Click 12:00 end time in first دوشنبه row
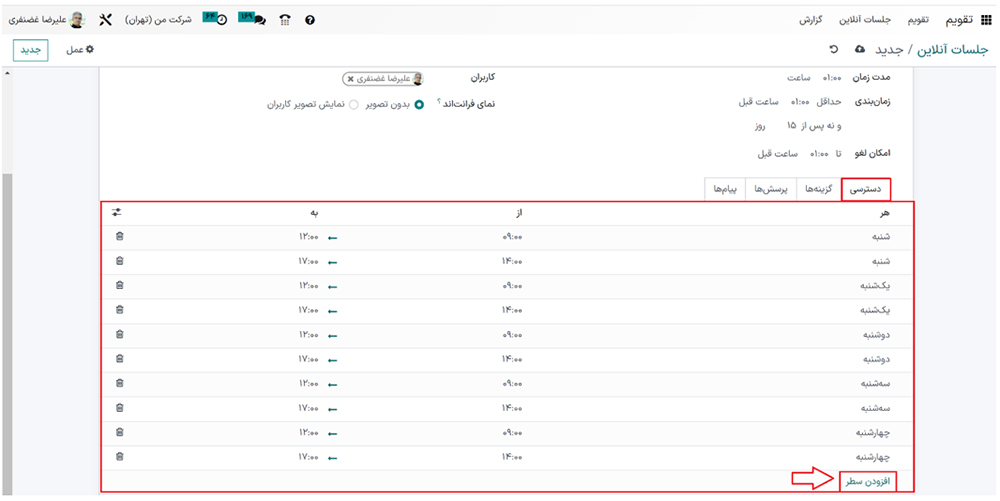Viewport: 1000px width, 501px height. coord(309,335)
